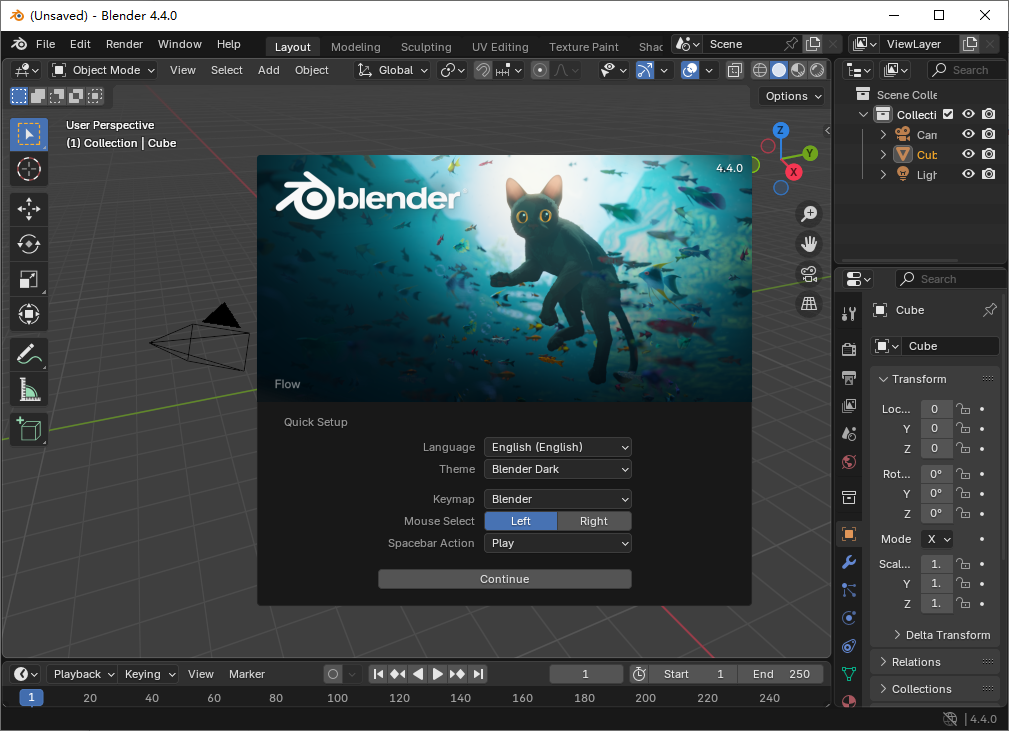This screenshot has width=1009, height=731.
Task: Click the zoom magnifier viewport icon
Action: pyautogui.click(x=809, y=214)
